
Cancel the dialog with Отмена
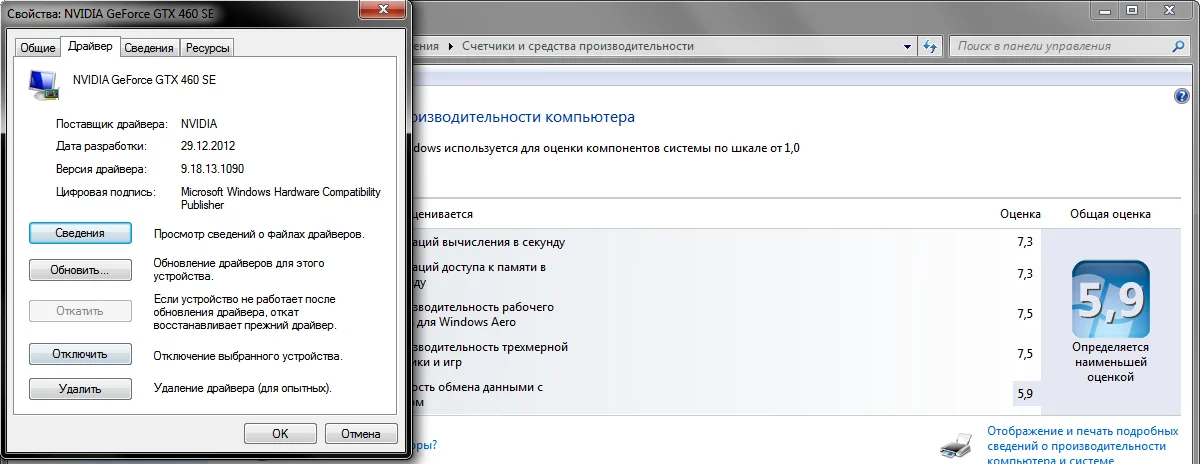coord(361,434)
